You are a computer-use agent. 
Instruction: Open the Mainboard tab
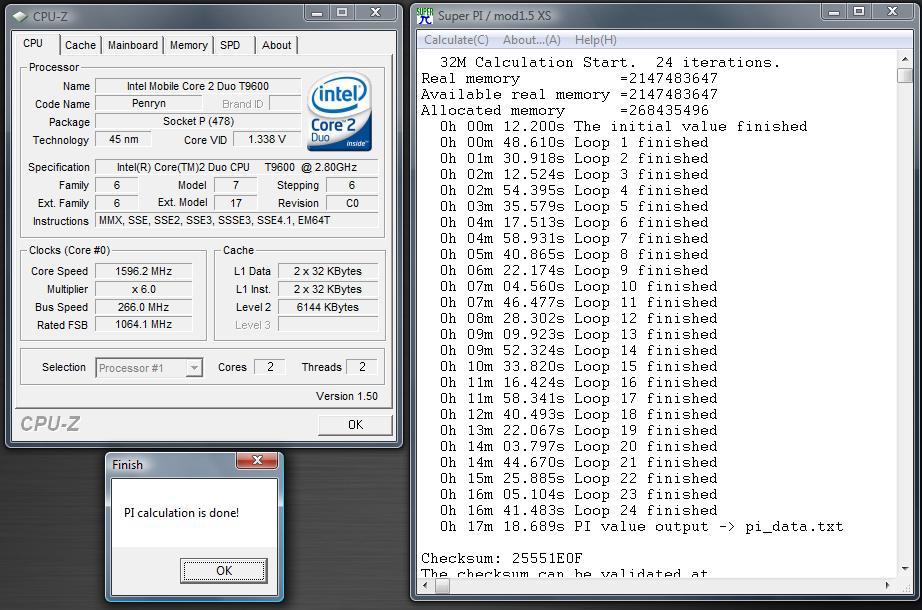[133, 45]
